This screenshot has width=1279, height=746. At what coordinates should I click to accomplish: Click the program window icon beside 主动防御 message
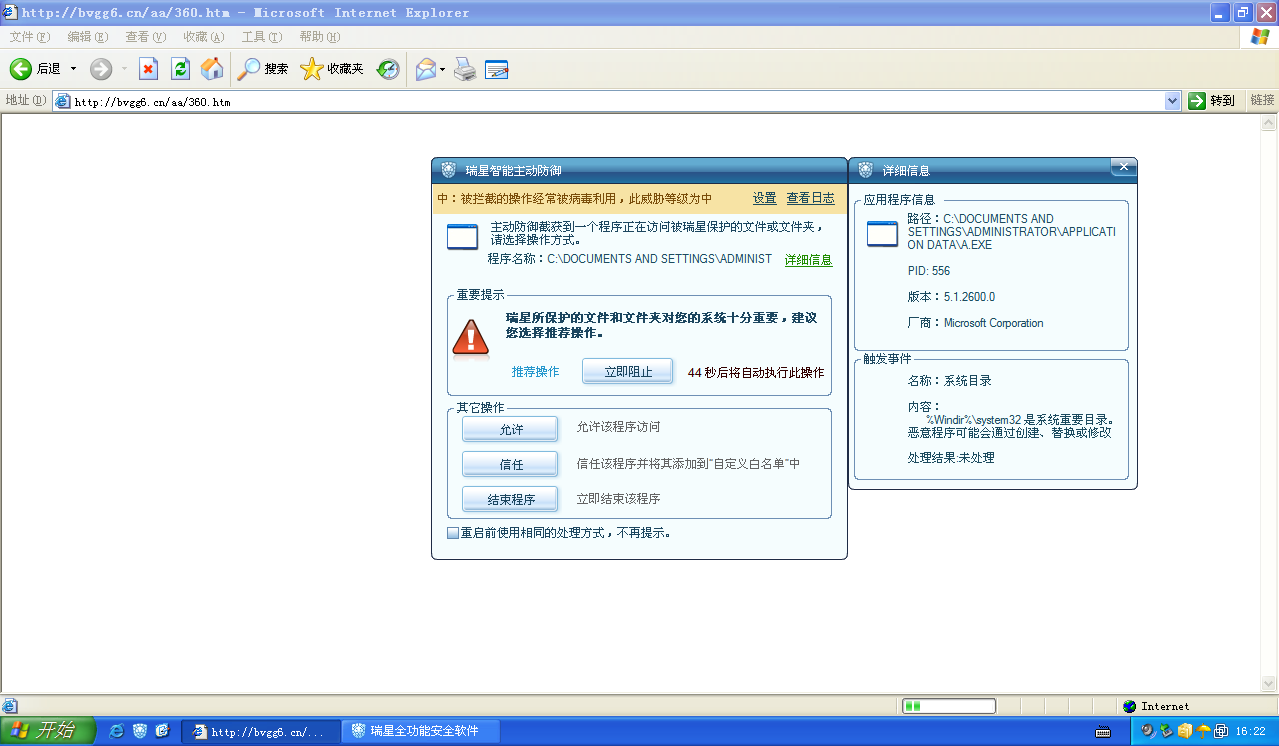tap(463, 237)
